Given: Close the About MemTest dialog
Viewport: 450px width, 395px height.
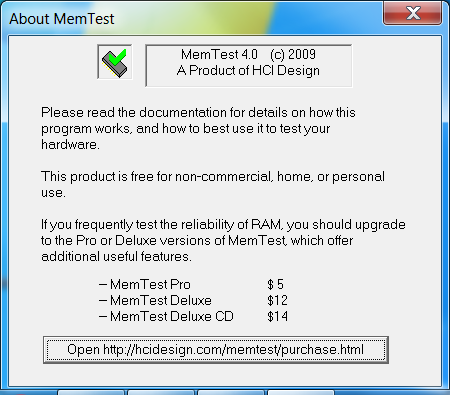Looking at the screenshot, I should pos(413,13).
